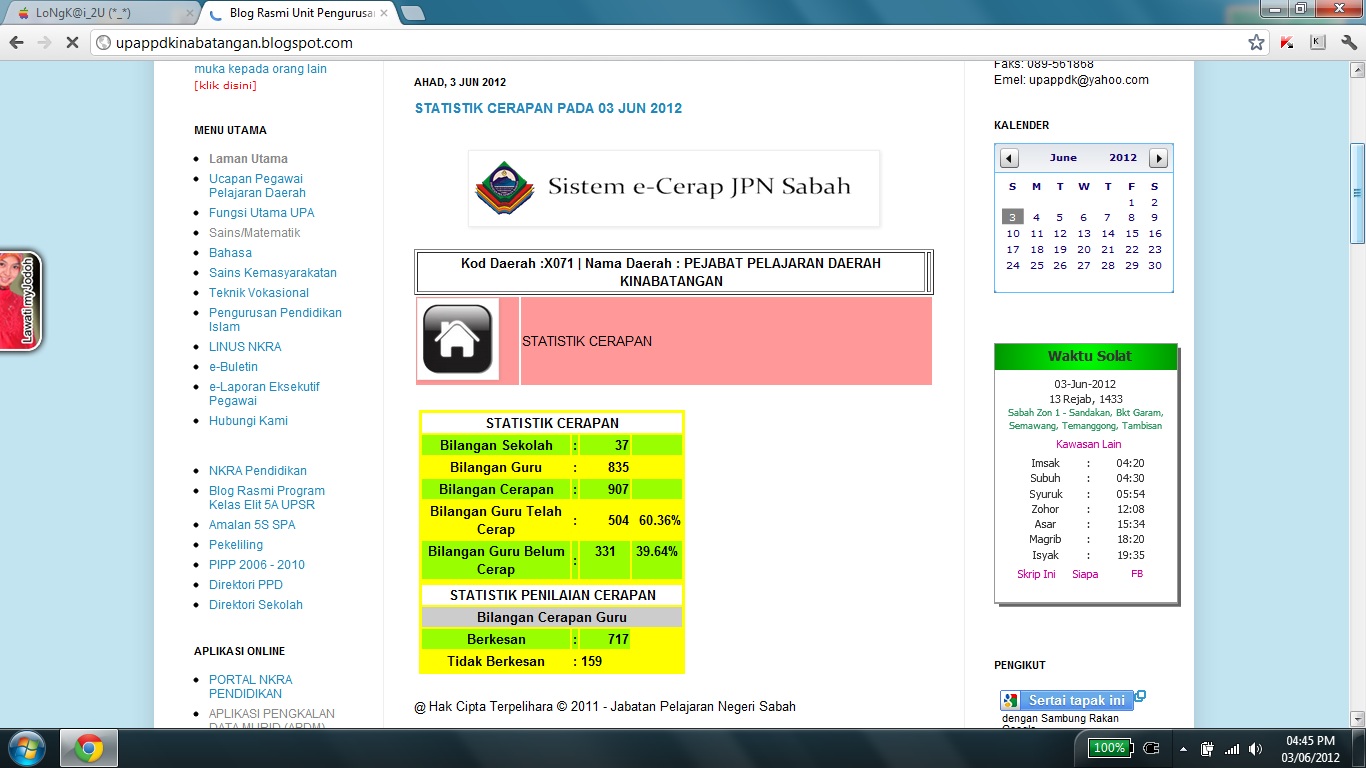This screenshot has height=768, width=1366.
Task: Open the Bahasa menu link
Action: click(230, 252)
